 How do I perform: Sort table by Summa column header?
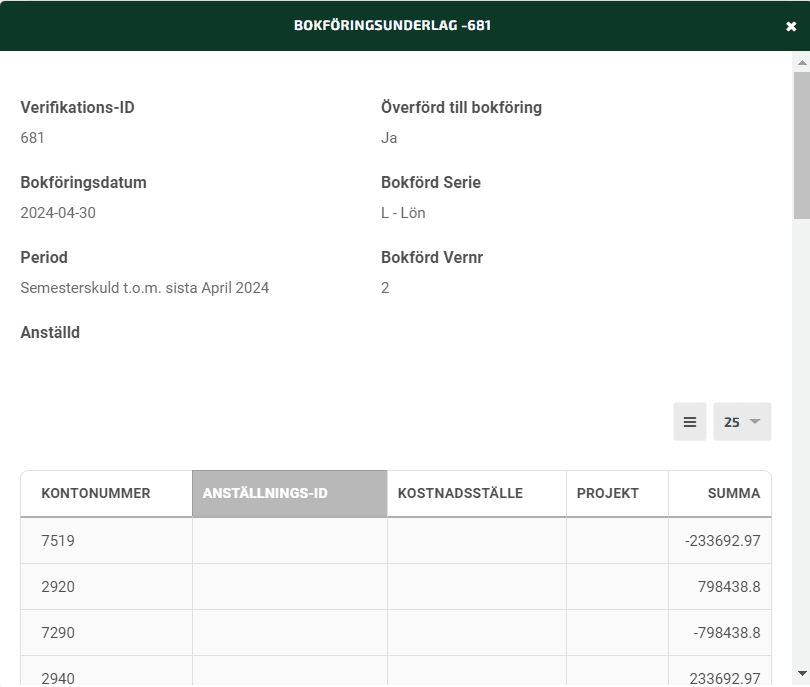[733, 493]
